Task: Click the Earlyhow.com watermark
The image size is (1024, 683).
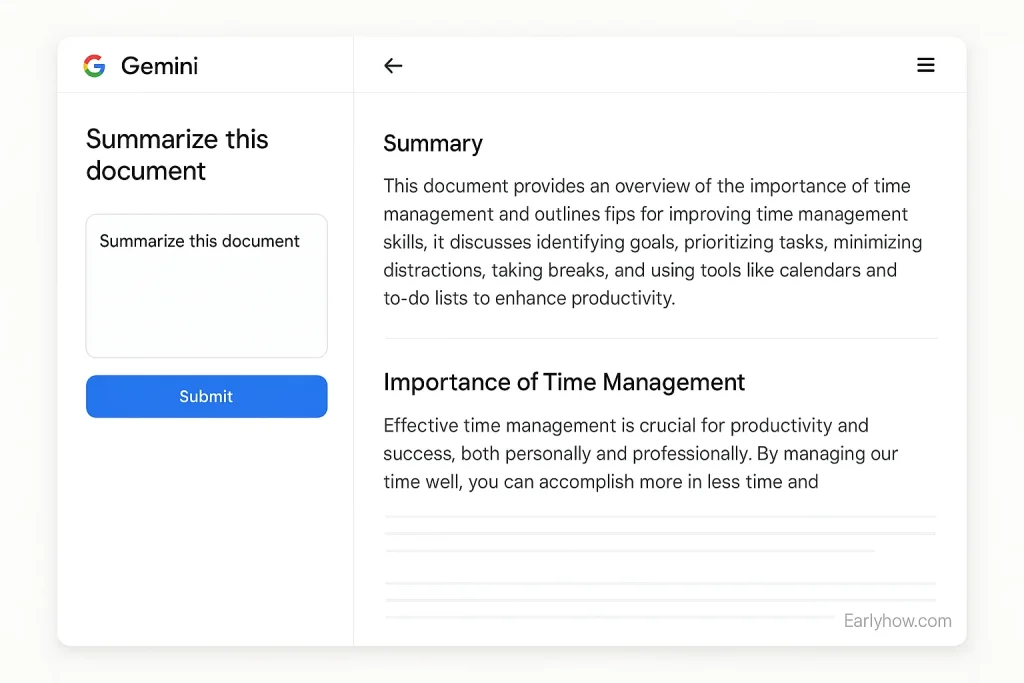Action: click(x=897, y=621)
